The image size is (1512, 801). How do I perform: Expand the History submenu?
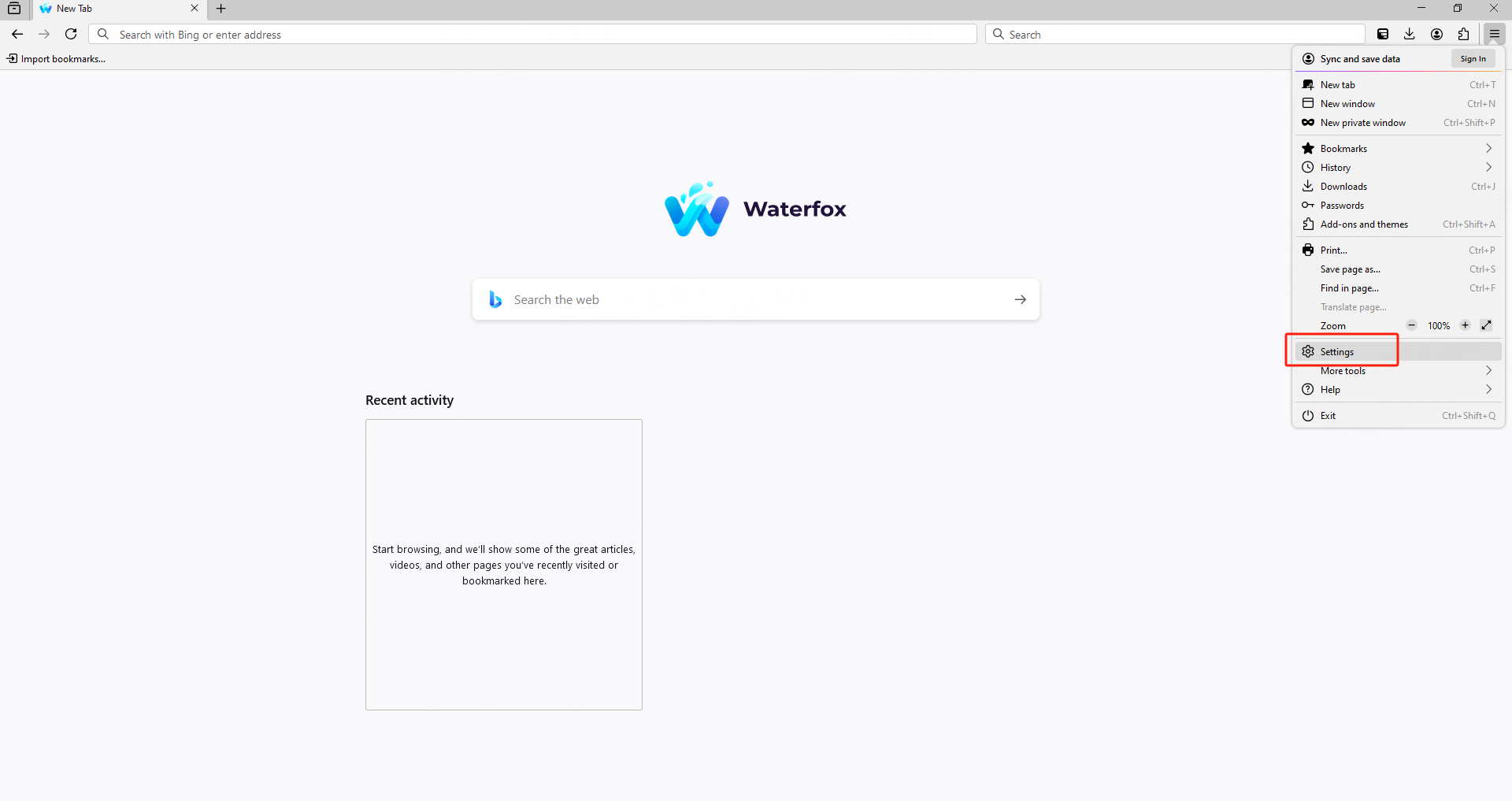[x=1399, y=167]
